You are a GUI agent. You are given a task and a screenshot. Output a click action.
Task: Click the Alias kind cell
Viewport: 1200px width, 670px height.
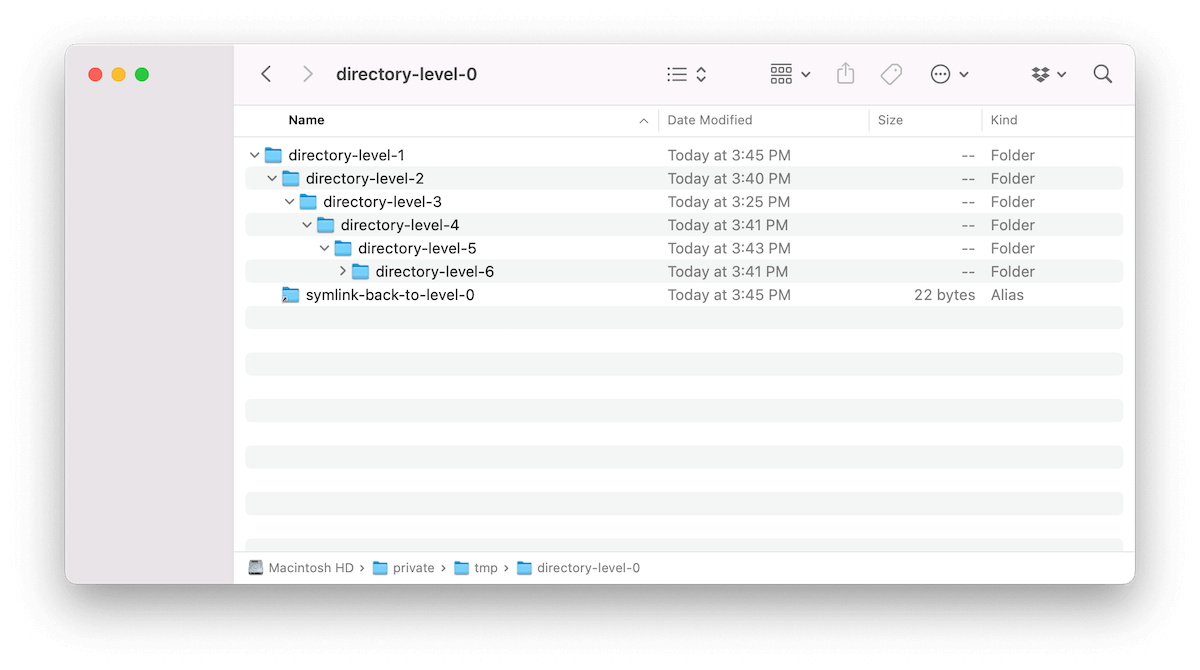(1007, 295)
